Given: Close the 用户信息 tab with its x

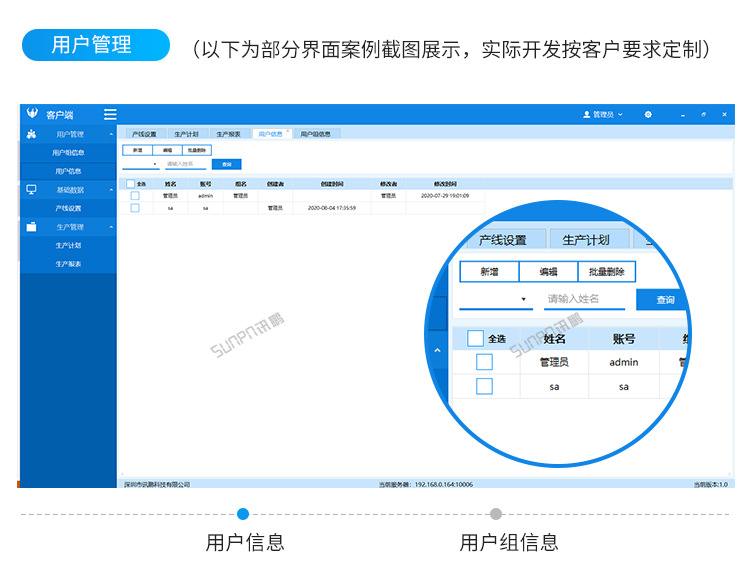Looking at the screenshot, I should [288, 131].
